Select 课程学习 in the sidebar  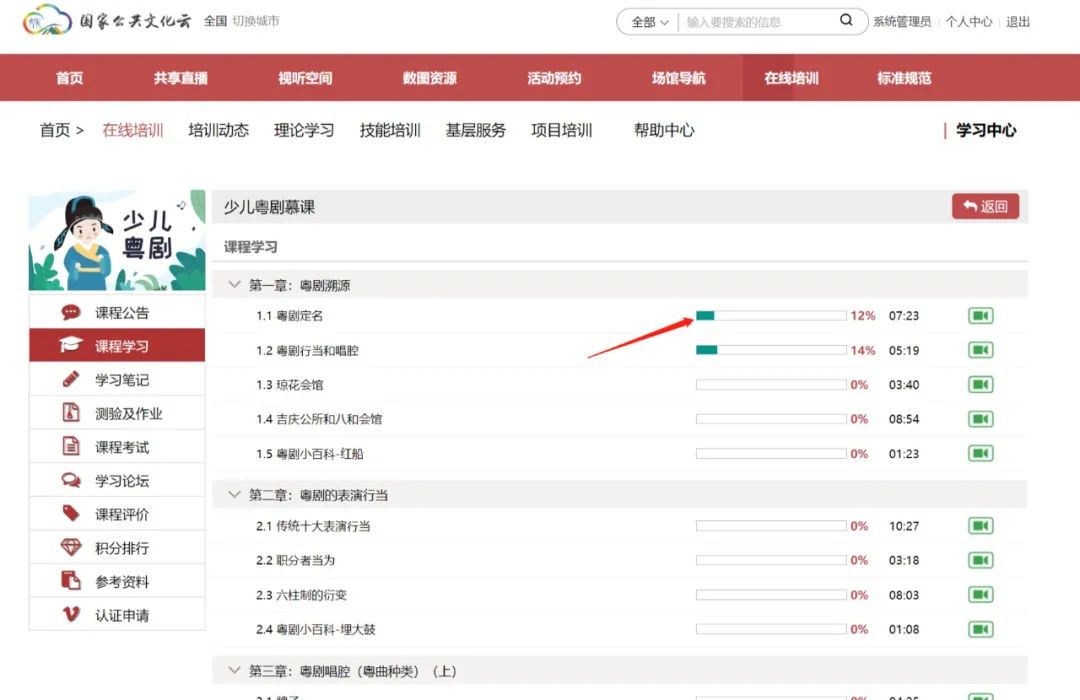point(117,345)
